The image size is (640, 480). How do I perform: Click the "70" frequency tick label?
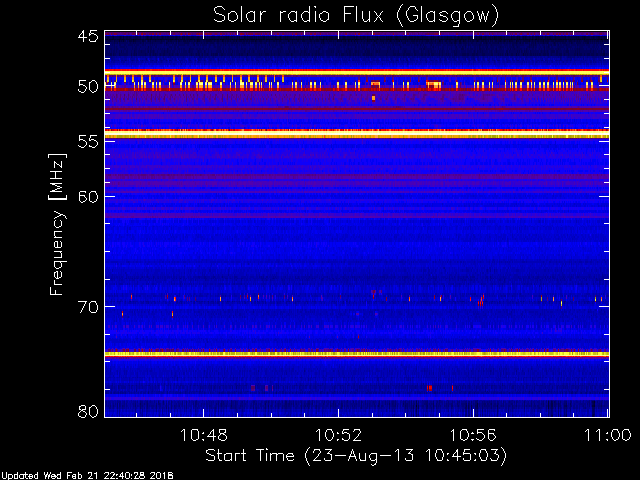[x=88, y=307]
